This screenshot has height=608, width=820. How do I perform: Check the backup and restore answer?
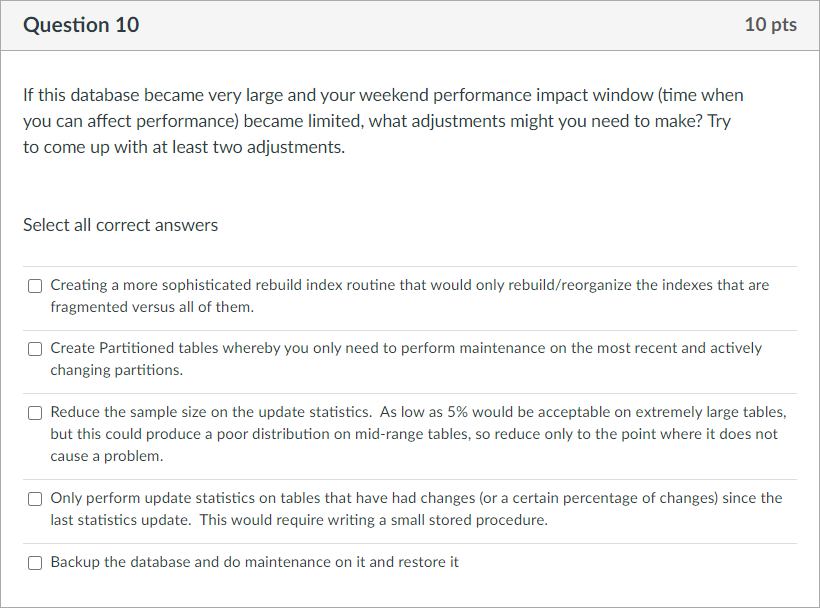click(35, 562)
